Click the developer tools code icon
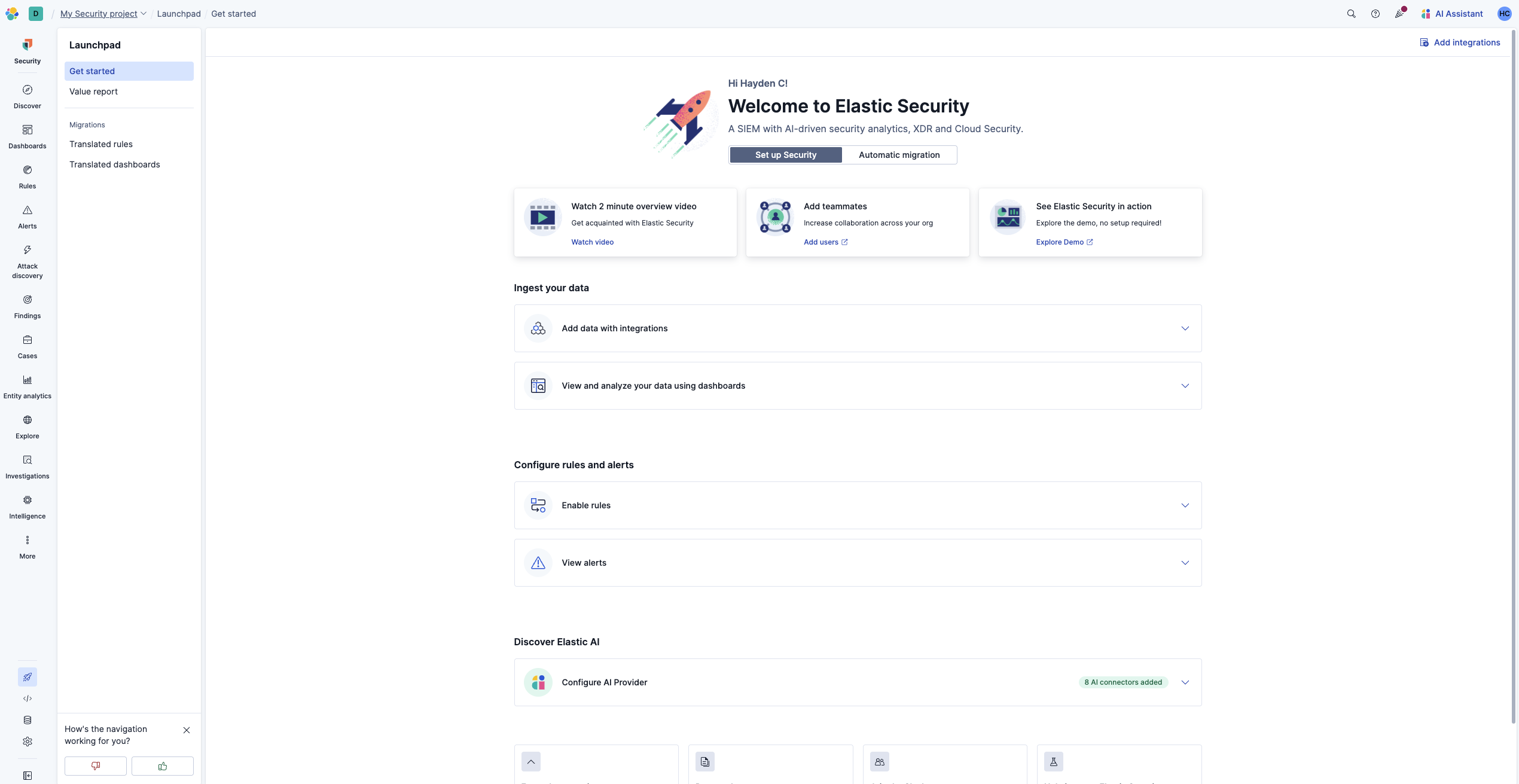This screenshot has width=1519, height=784. (28, 698)
